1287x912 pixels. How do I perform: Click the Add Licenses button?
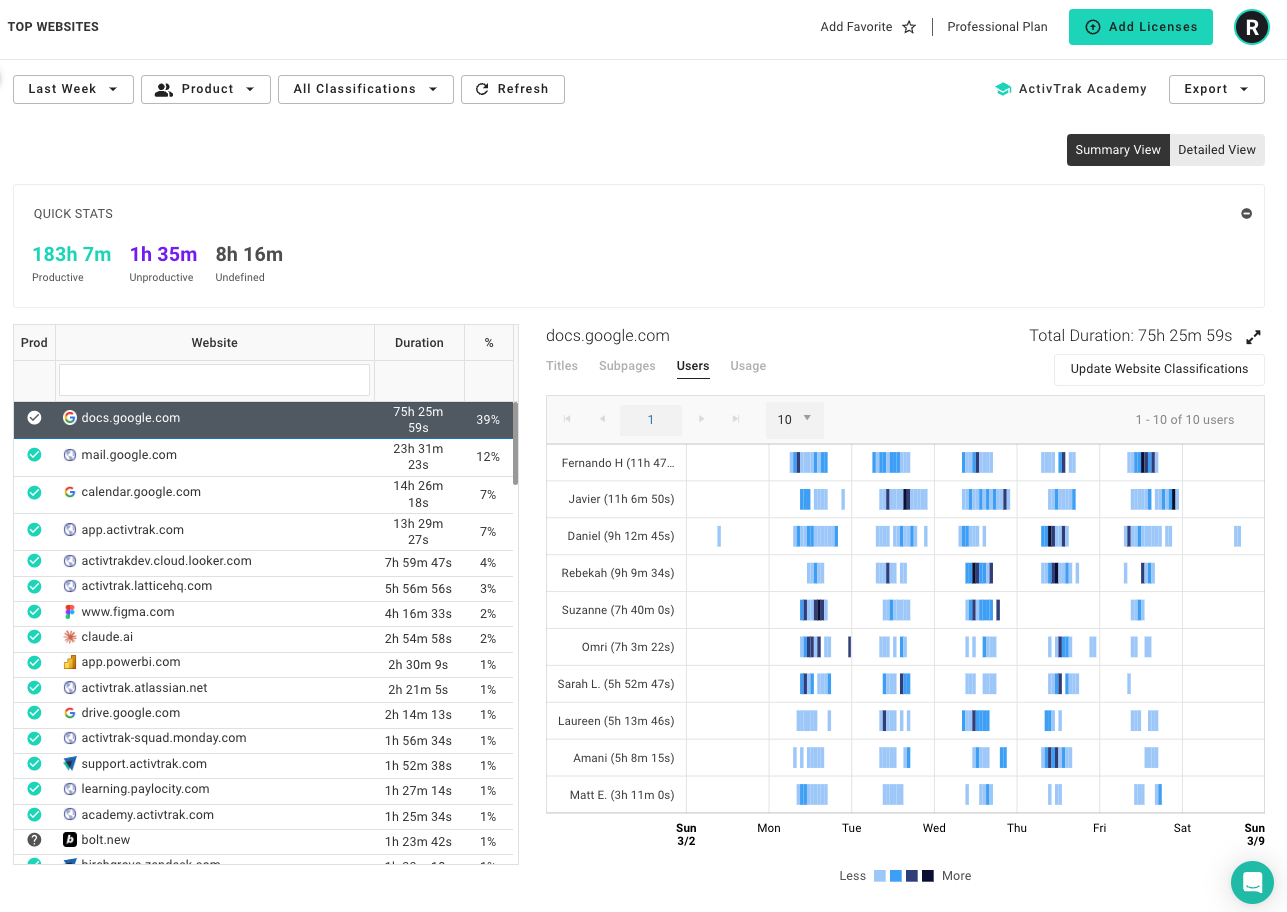pyautogui.click(x=1141, y=27)
